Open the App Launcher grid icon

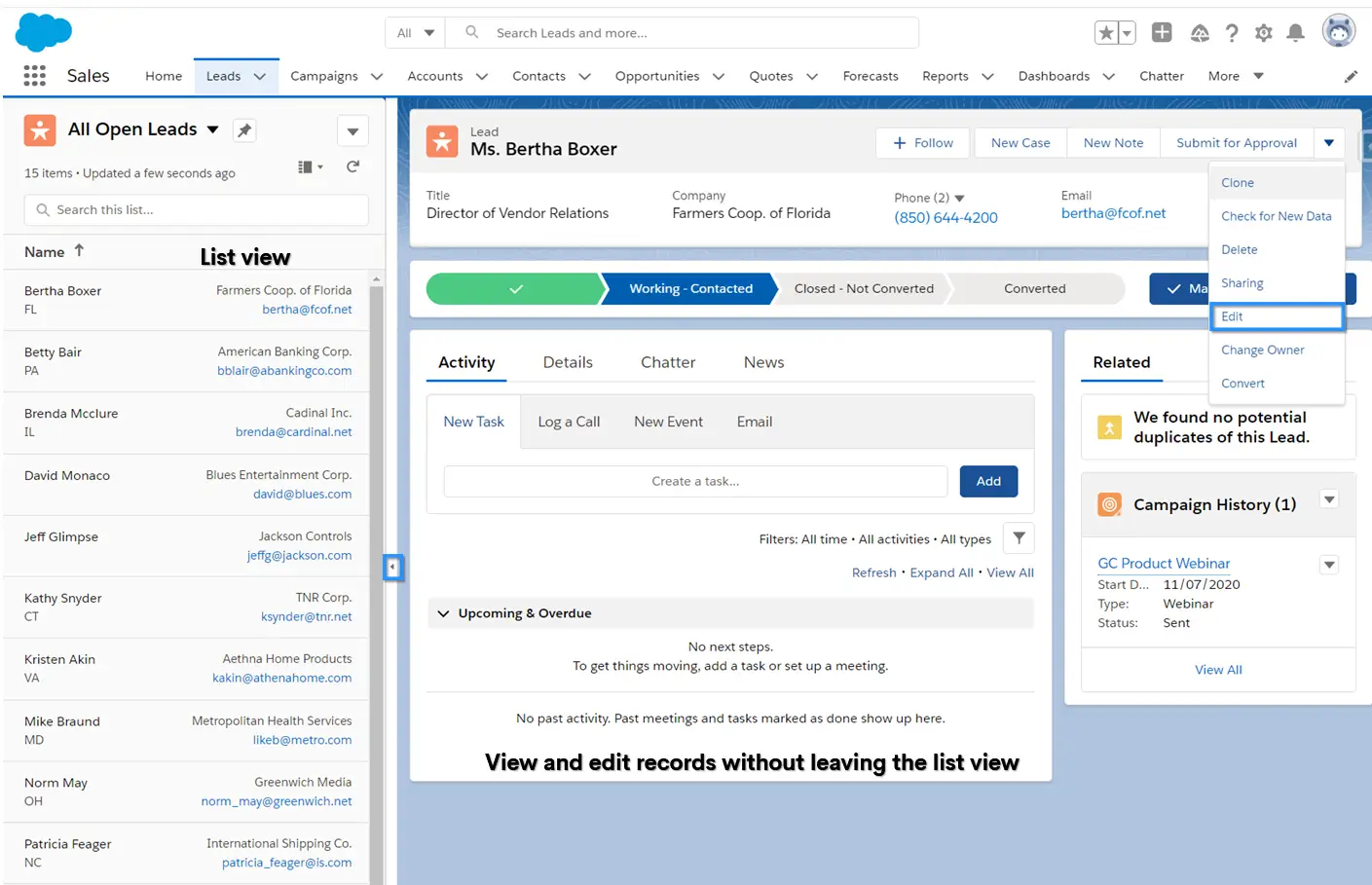coord(35,76)
